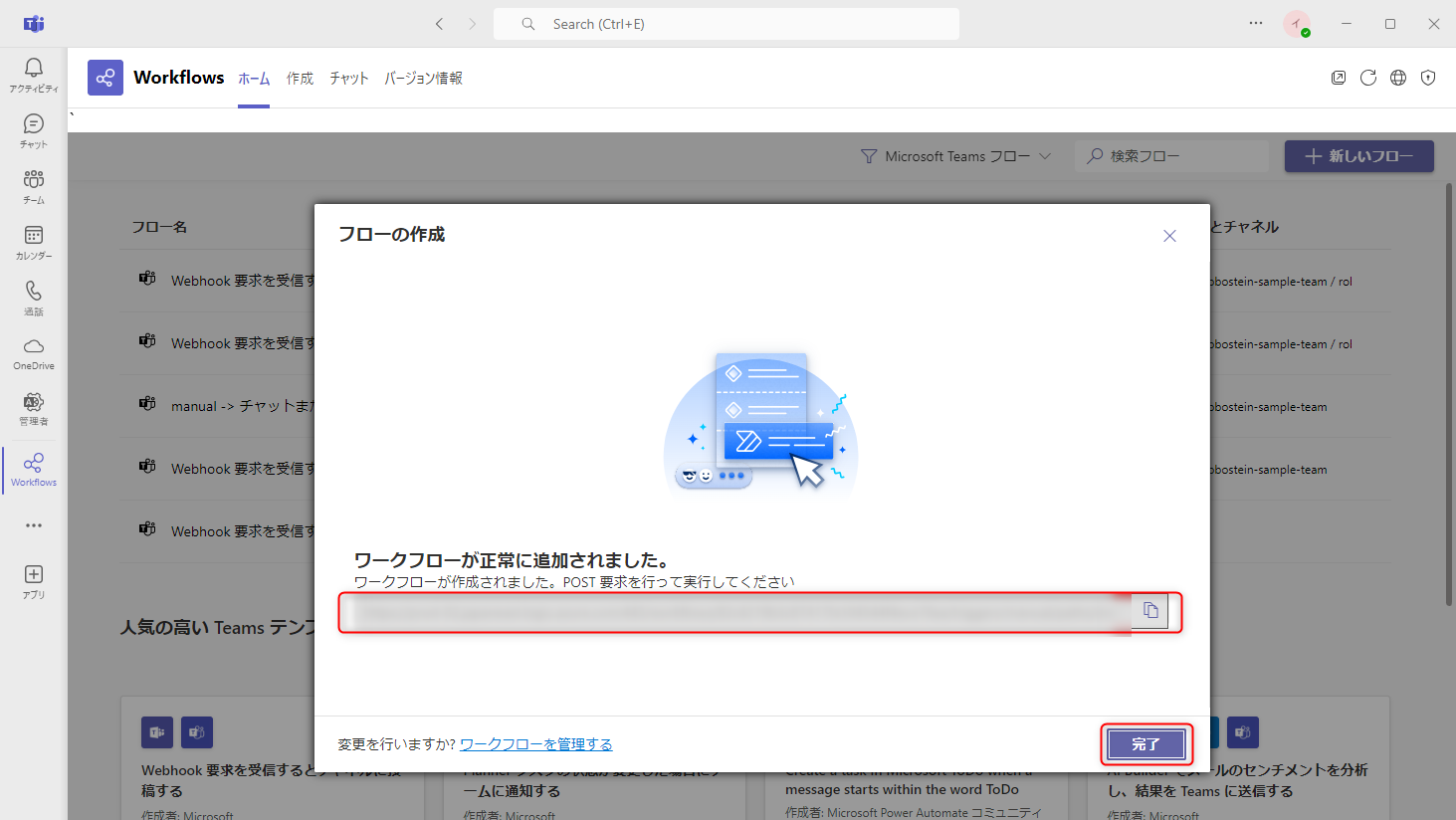Open the shield permissions icon

[x=1428, y=78]
